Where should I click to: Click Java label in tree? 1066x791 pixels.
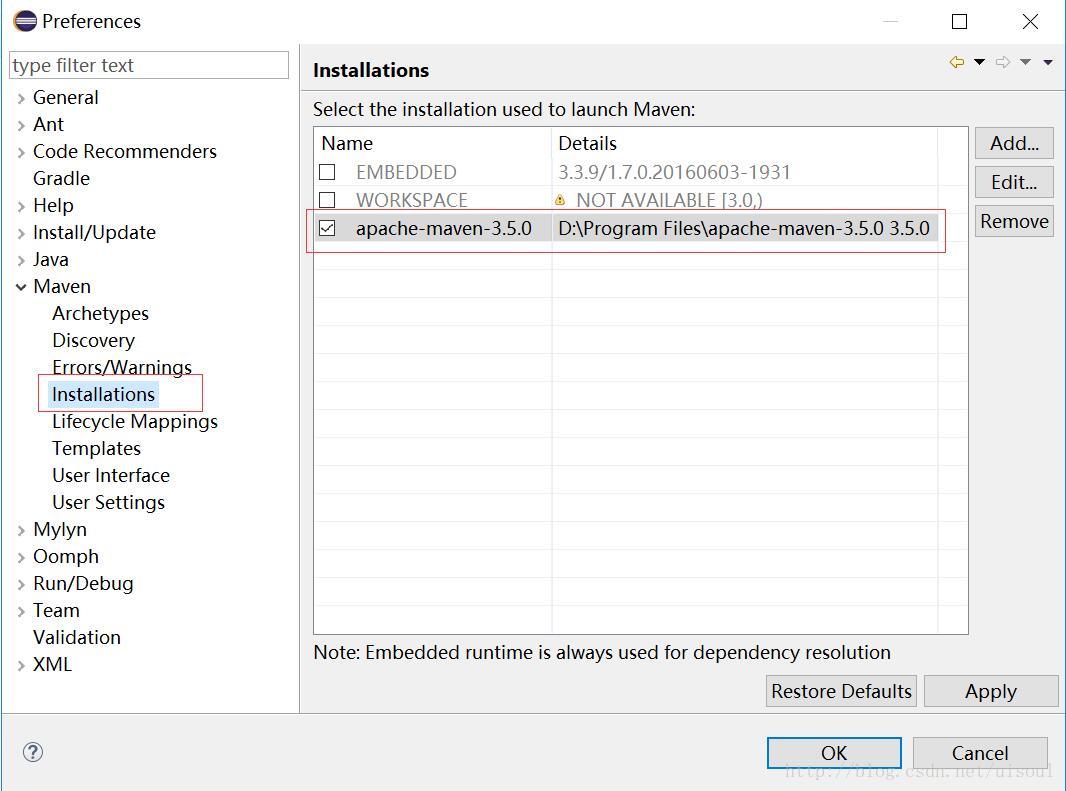[x=50, y=260]
